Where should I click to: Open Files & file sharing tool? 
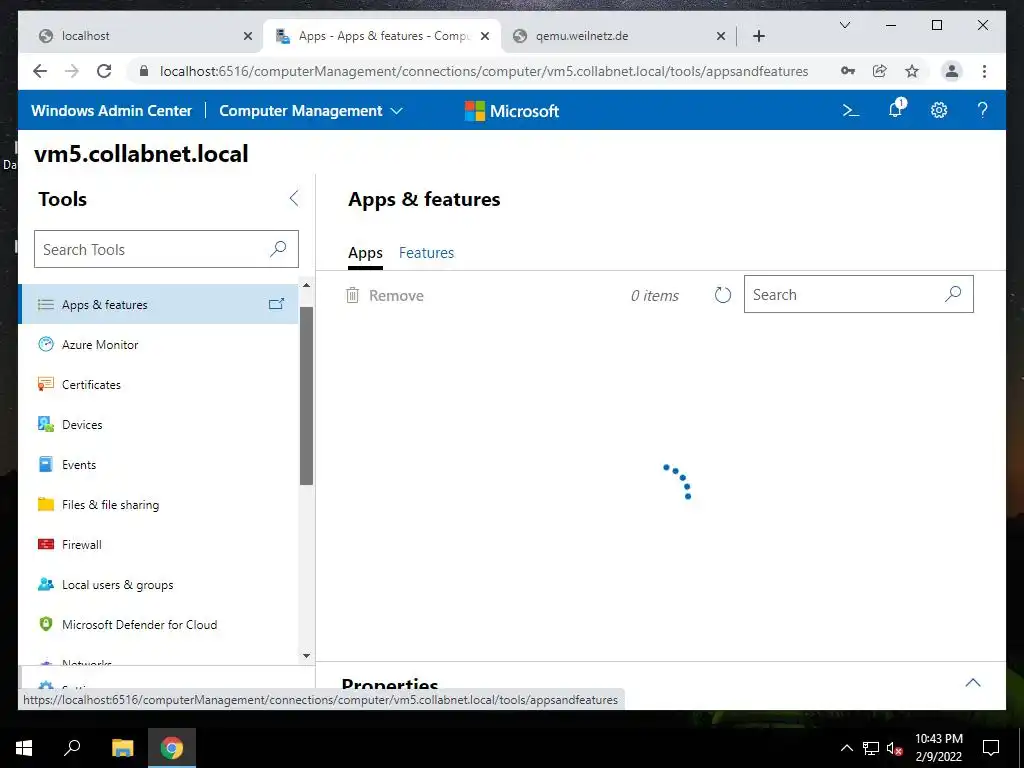(x=159, y=504)
